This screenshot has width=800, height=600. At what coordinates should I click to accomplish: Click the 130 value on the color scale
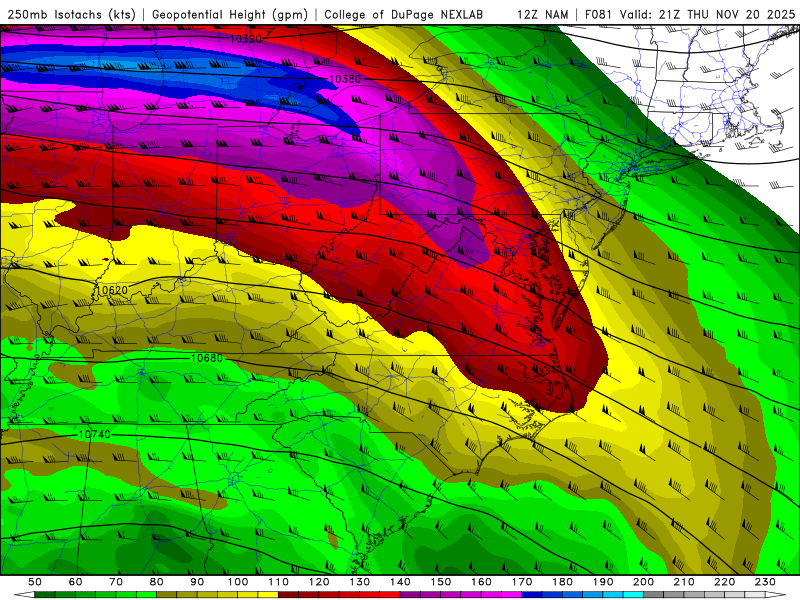(360, 582)
